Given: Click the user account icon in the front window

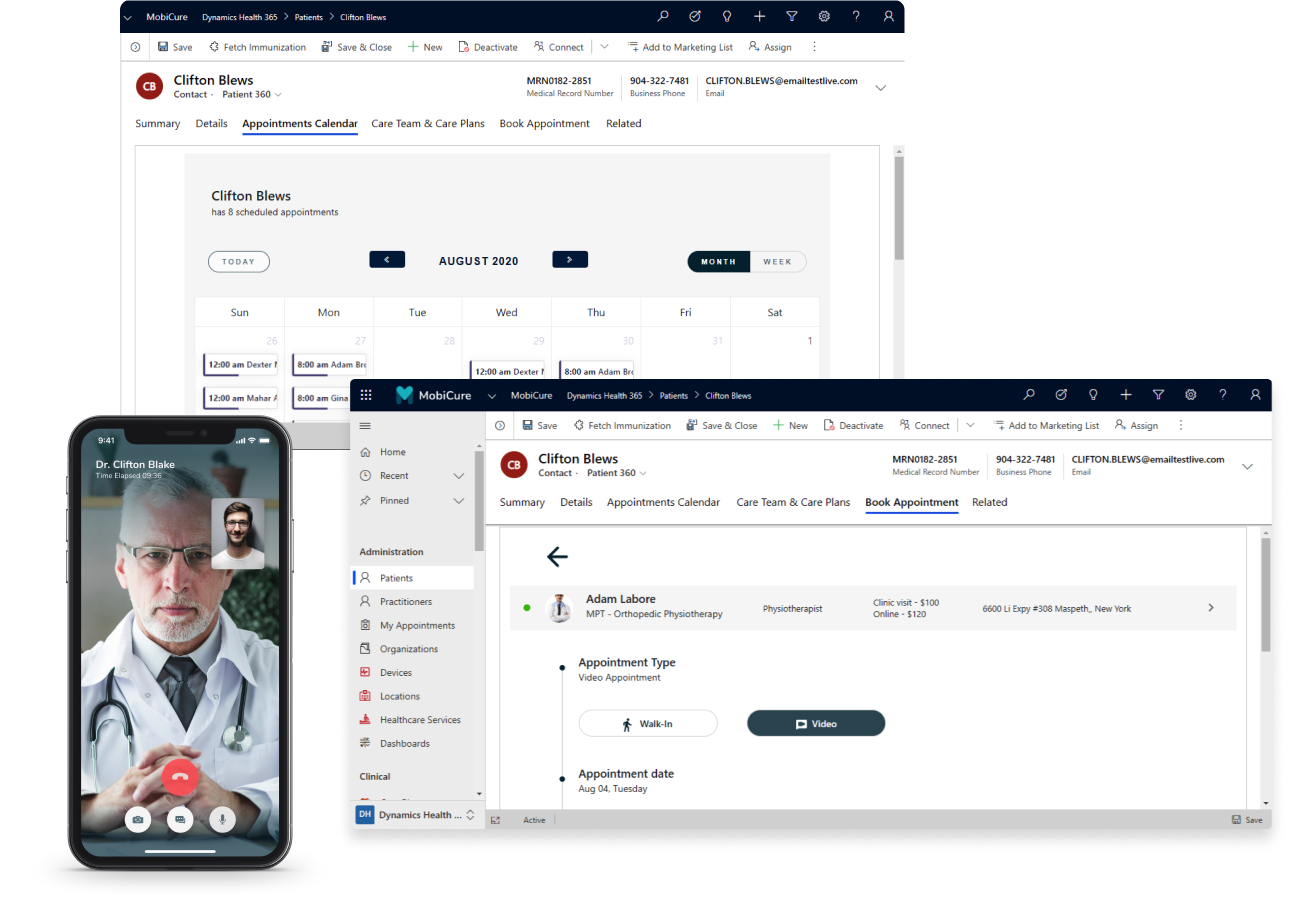Looking at the screenshot, I should point(1254,395).
